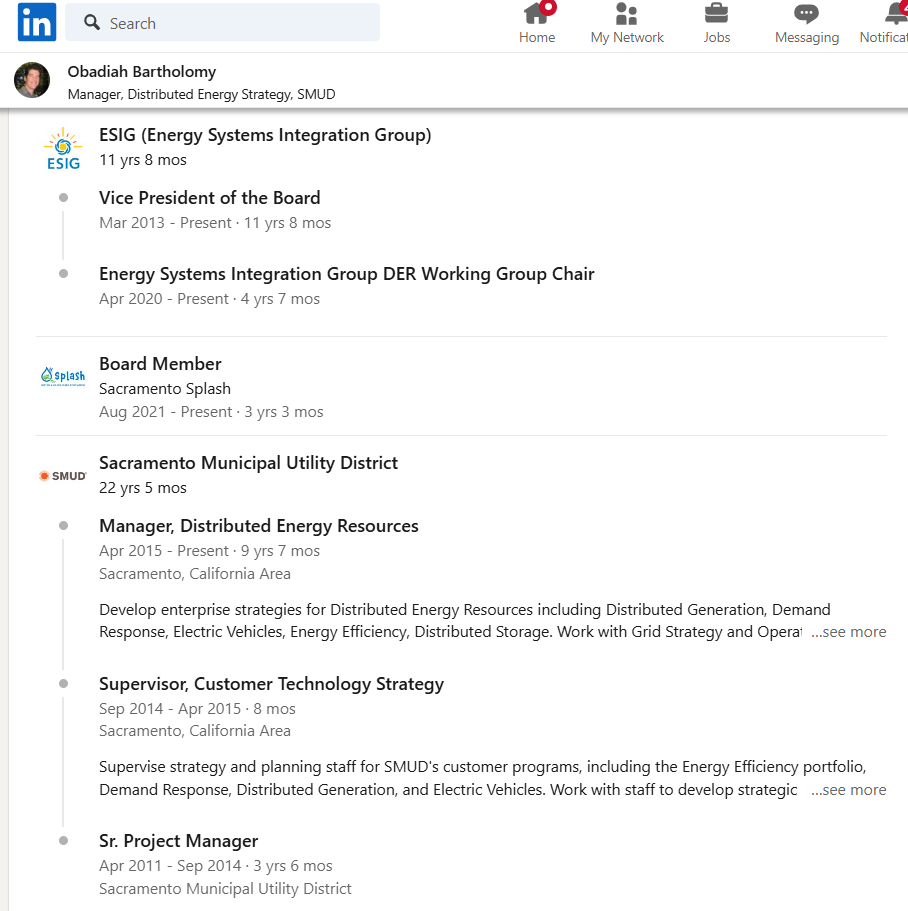Click 'Apr 2015 - Present · 9 yrs 7 mos'
This screenshot has width=908, height=911.
pyautogui.click(x=209, y=550)
